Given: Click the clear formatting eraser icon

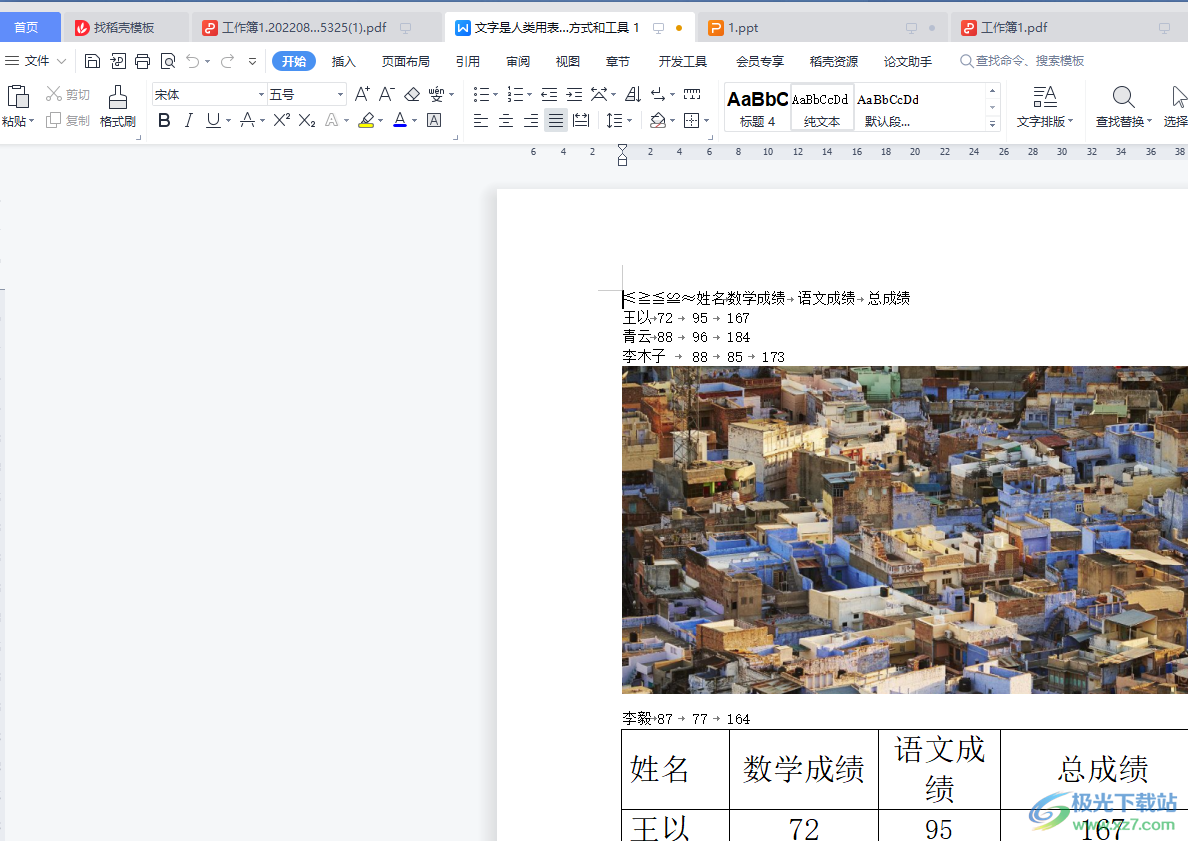Looking at the screenshot, I should [x=412, y=95].
